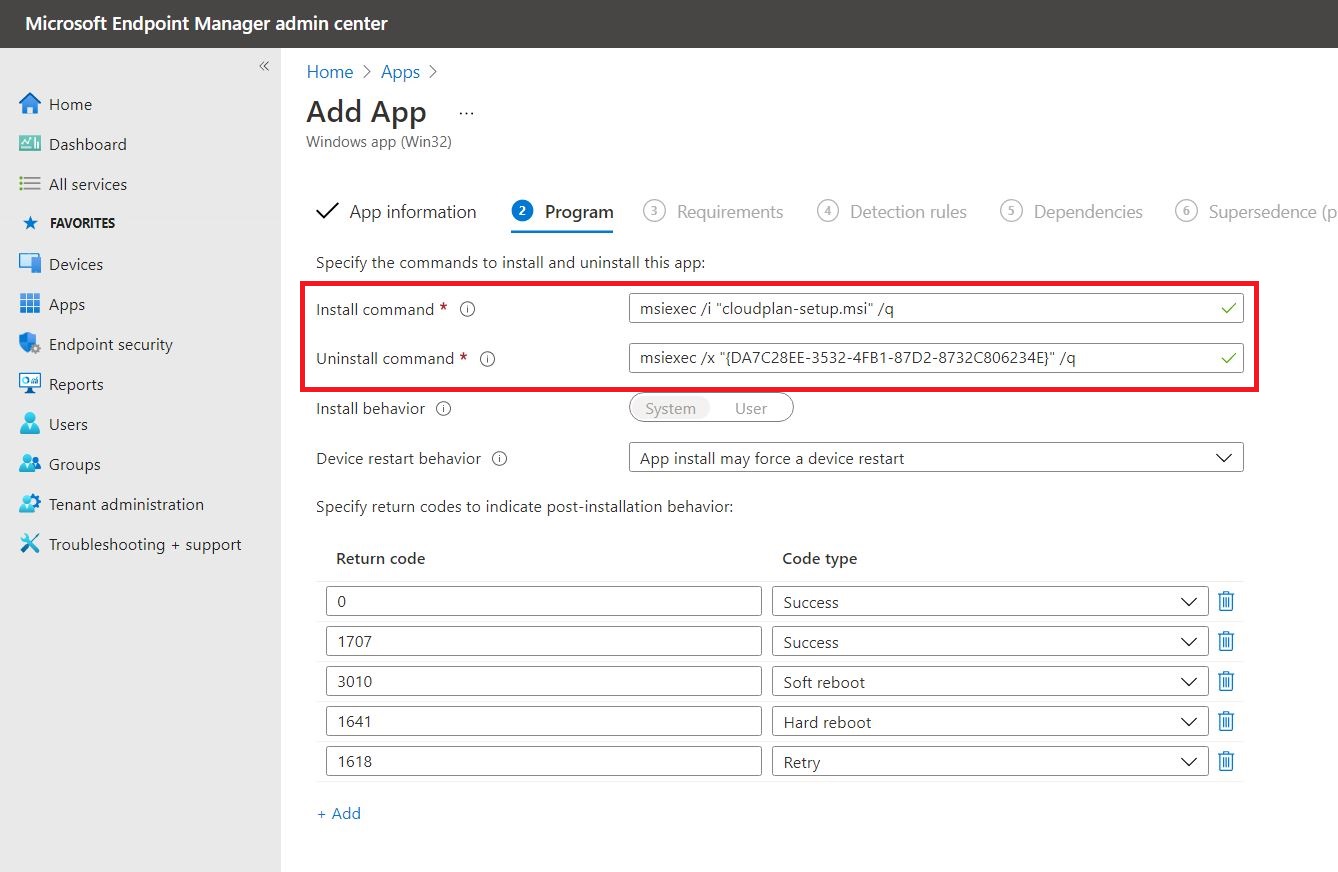
Task: Select Tenant administration in the sidebar
Action: tap(125, 503)
